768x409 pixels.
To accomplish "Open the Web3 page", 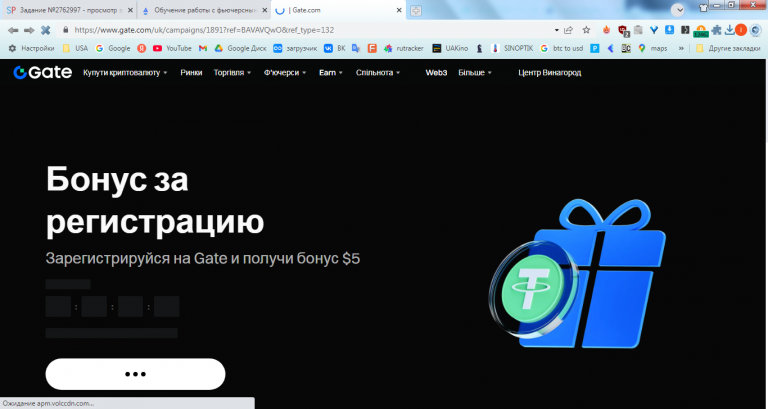I will point(436,72).
